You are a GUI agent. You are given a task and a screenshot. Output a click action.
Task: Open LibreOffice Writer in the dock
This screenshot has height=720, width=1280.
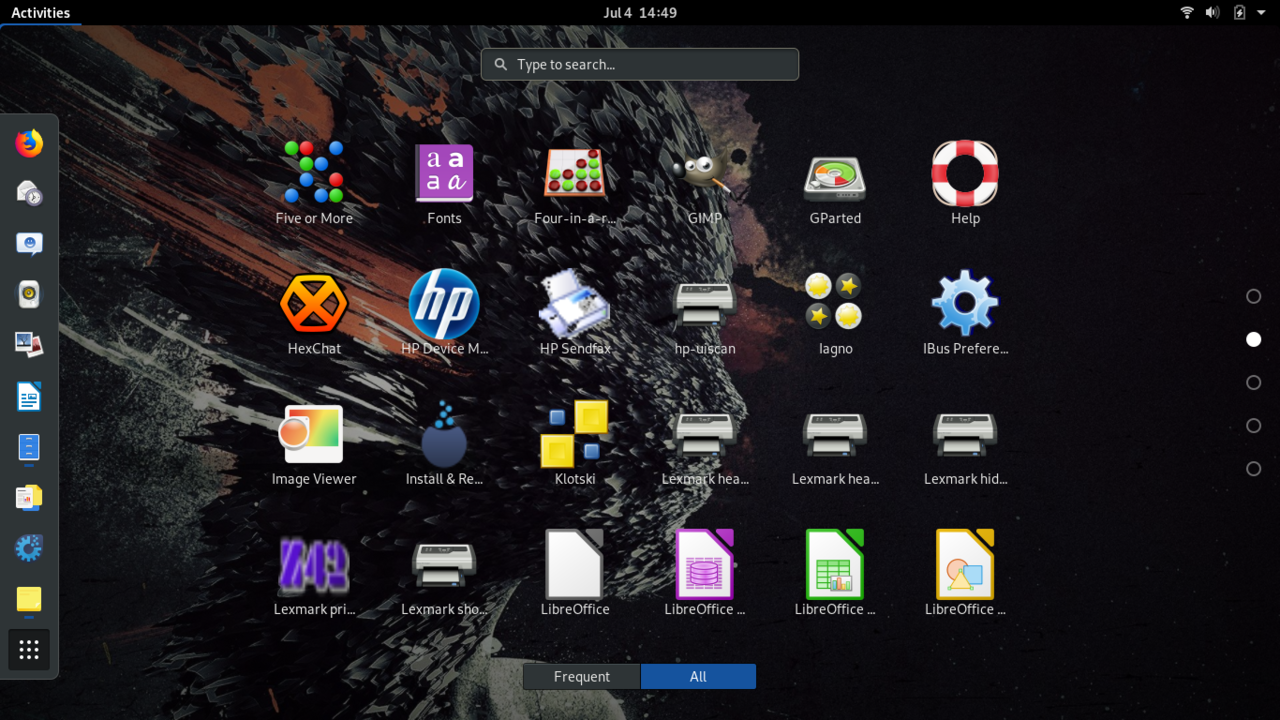point(29,397)
